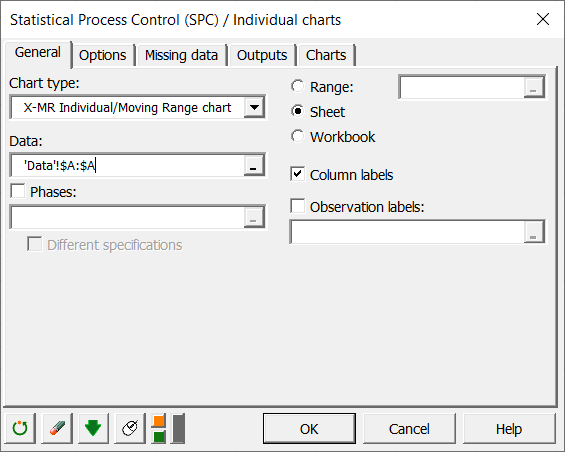Switch to the Outputs tab
565x452 pixels.
[262, 56]
